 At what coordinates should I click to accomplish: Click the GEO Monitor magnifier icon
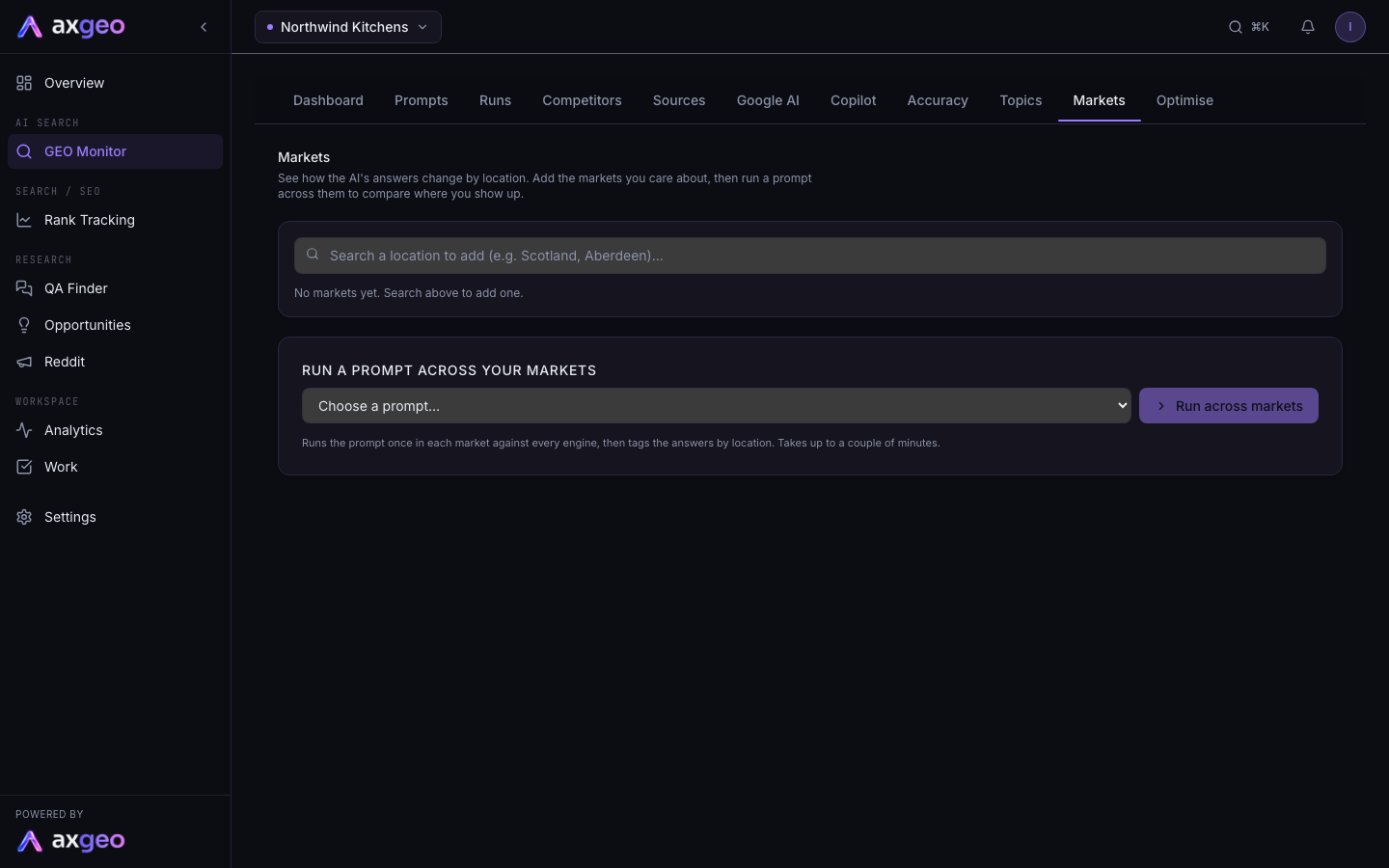(x=24, y=151)
